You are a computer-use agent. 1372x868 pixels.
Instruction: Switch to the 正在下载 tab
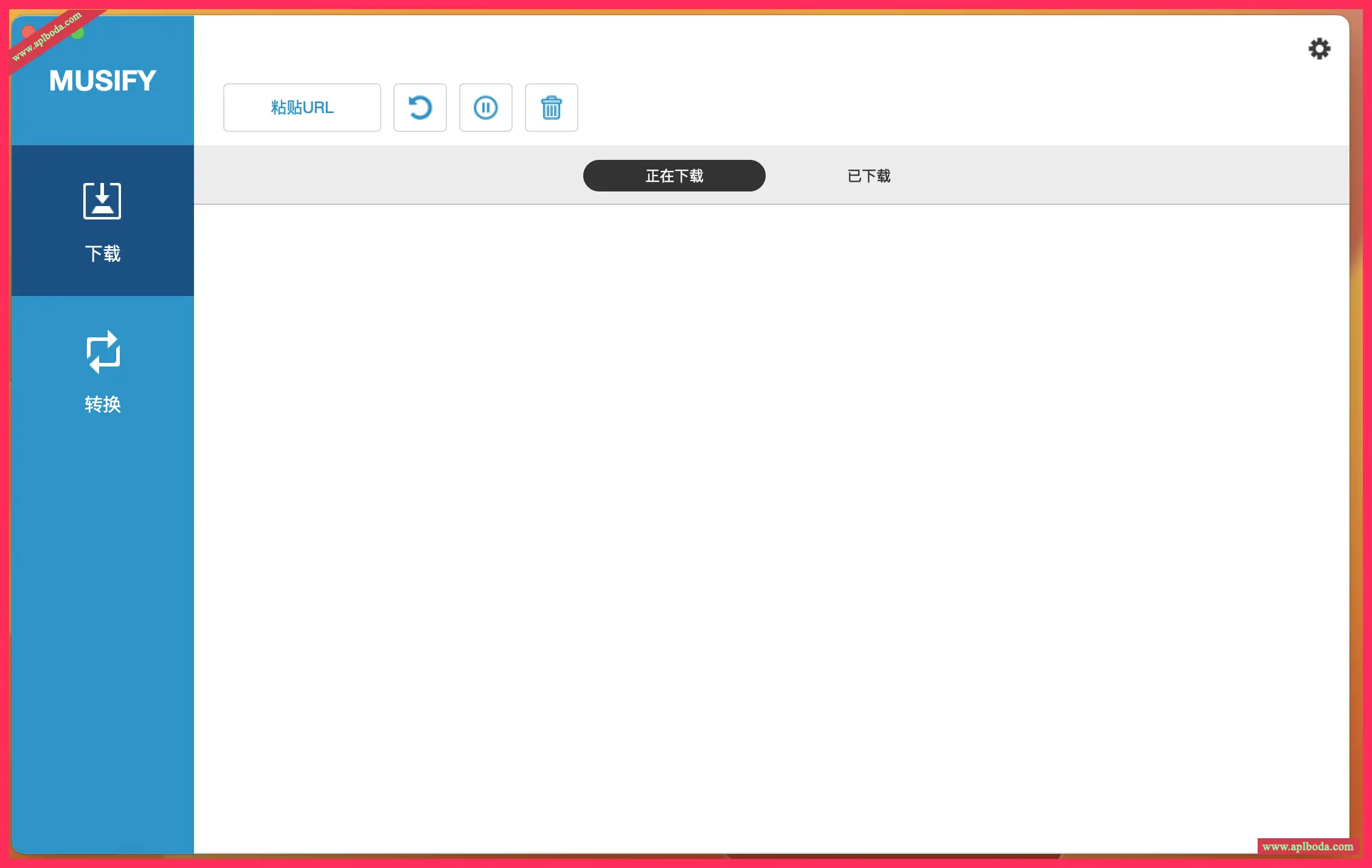pos(674,176)
